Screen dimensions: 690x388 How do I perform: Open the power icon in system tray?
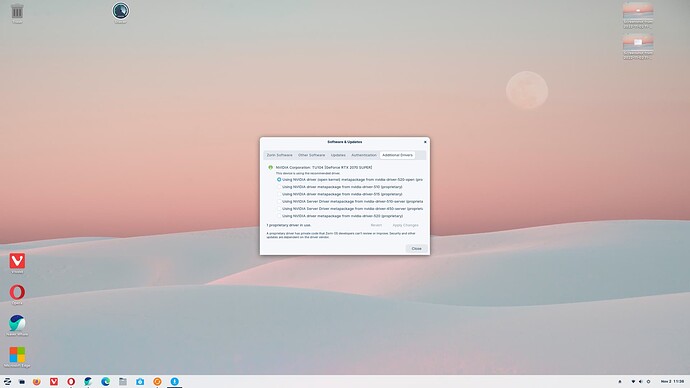[x=648, y=381]
